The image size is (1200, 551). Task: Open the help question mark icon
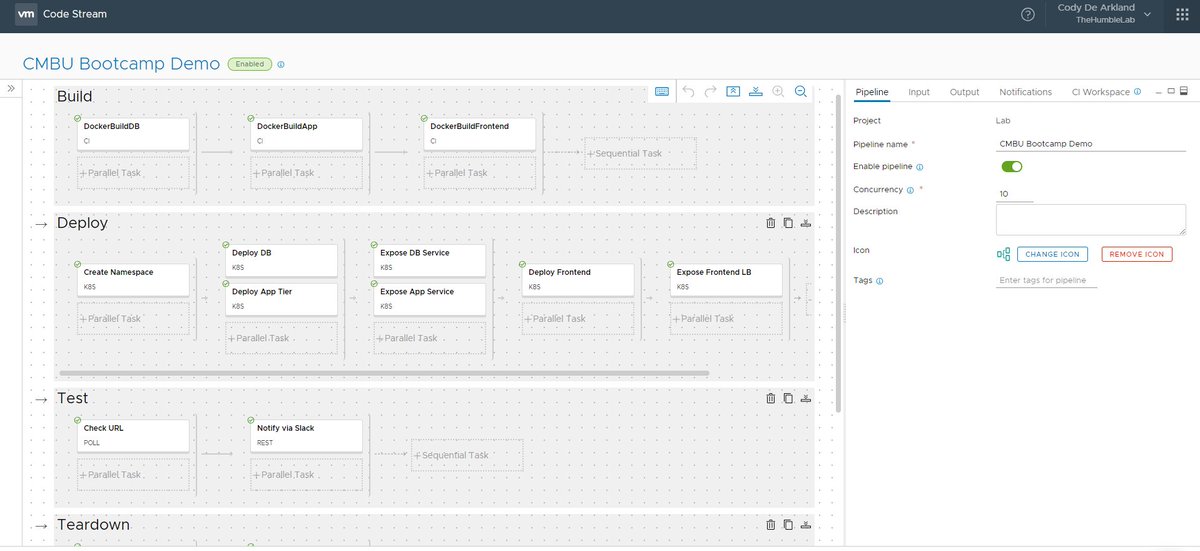[x=1028, y=14]
